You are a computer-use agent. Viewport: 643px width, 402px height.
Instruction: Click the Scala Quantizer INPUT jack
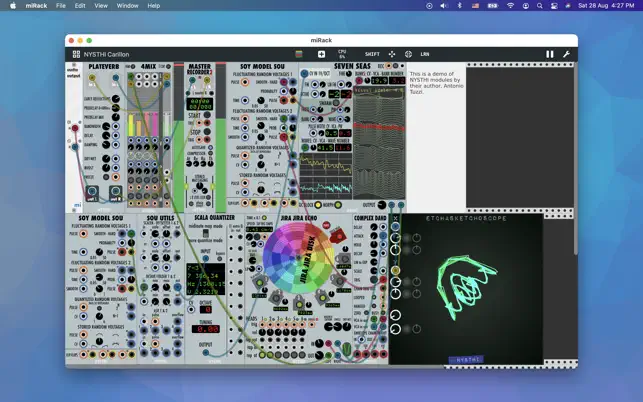(205, 258)
